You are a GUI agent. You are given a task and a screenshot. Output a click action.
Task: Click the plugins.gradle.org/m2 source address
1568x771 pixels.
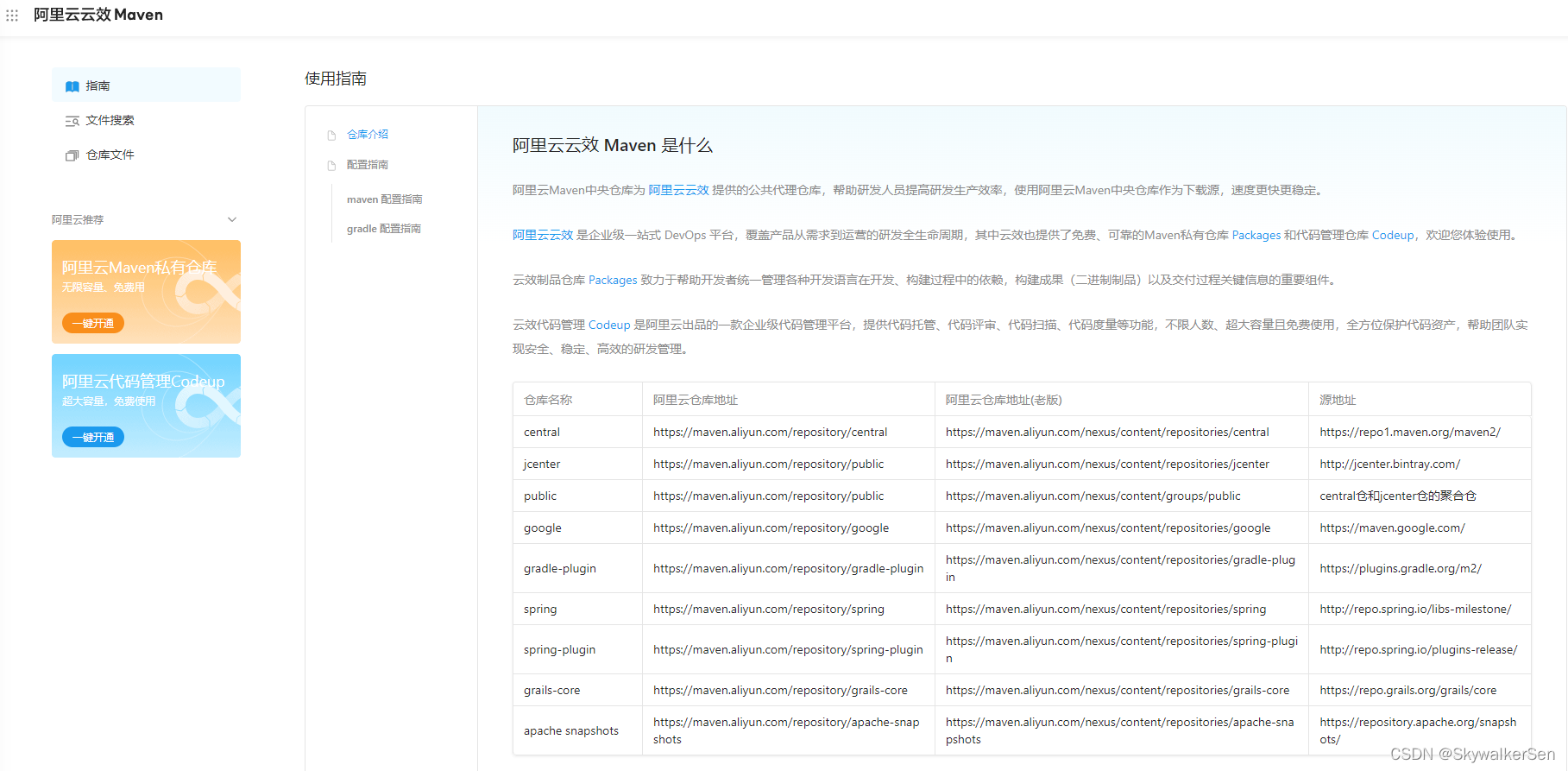tap(1401, 568)
